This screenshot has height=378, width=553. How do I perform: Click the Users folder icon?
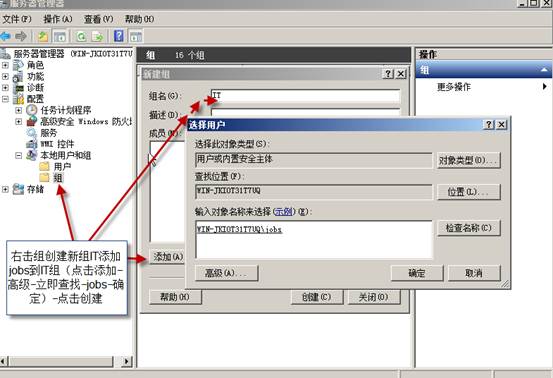[45, 166]
